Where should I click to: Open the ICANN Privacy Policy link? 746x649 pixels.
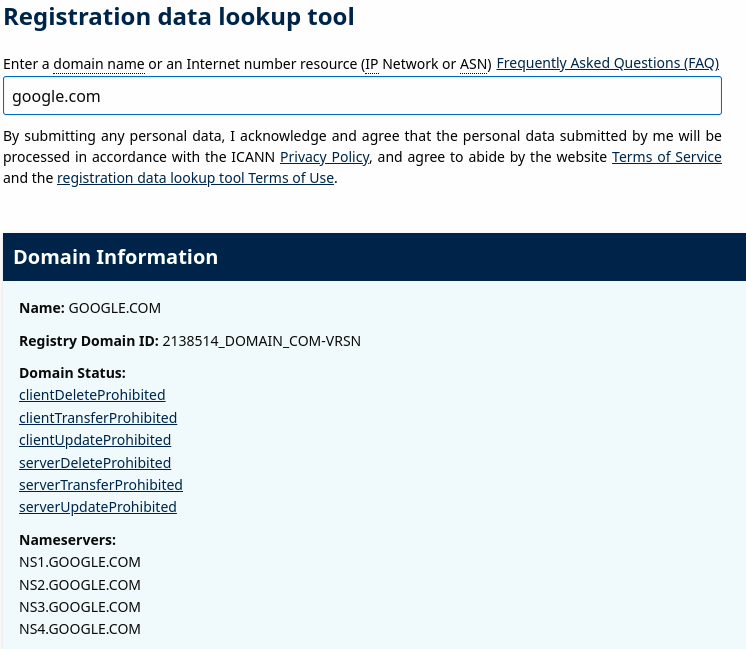pyautogui.click(x=325, y=157)
